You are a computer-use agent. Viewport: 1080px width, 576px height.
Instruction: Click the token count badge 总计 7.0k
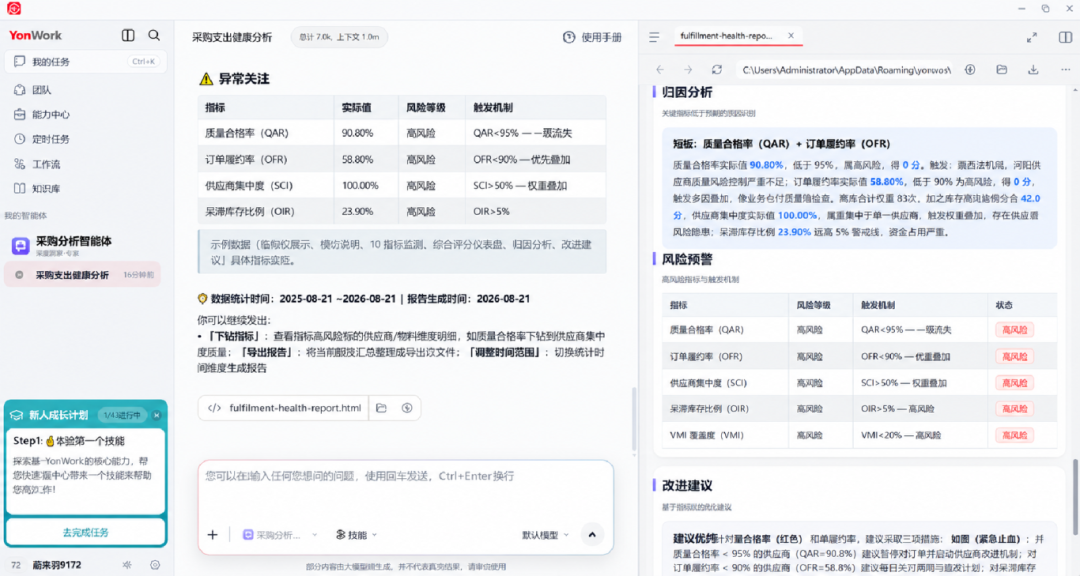[340, 37]
